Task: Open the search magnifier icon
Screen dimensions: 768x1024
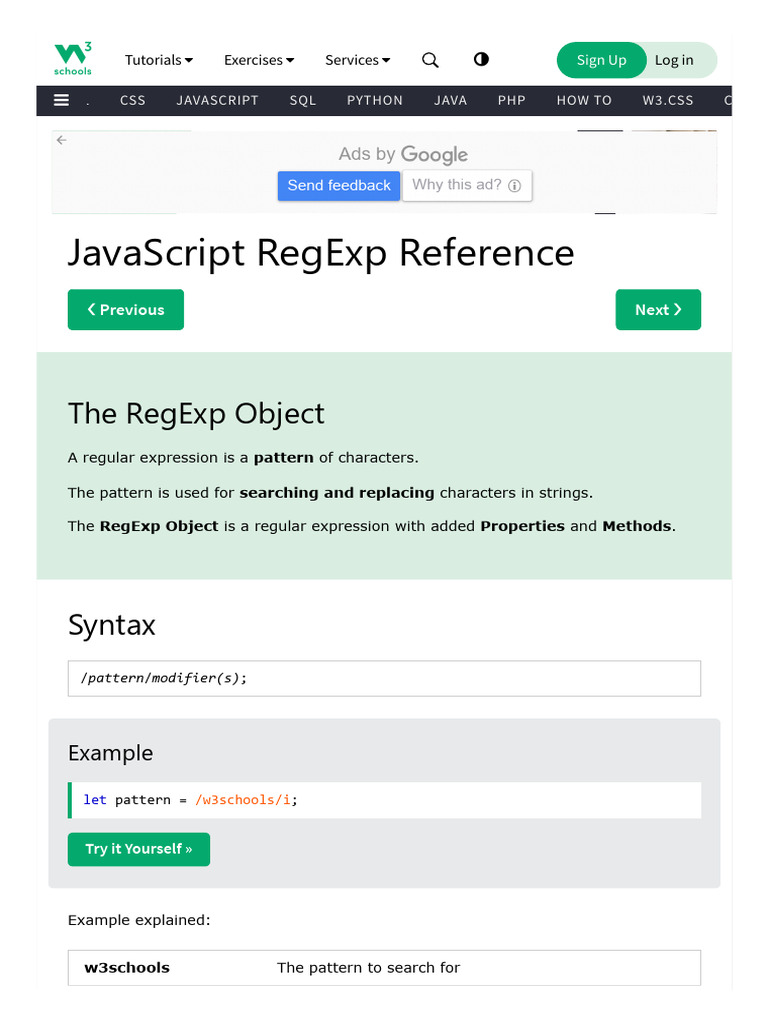Action: [430, 60]
